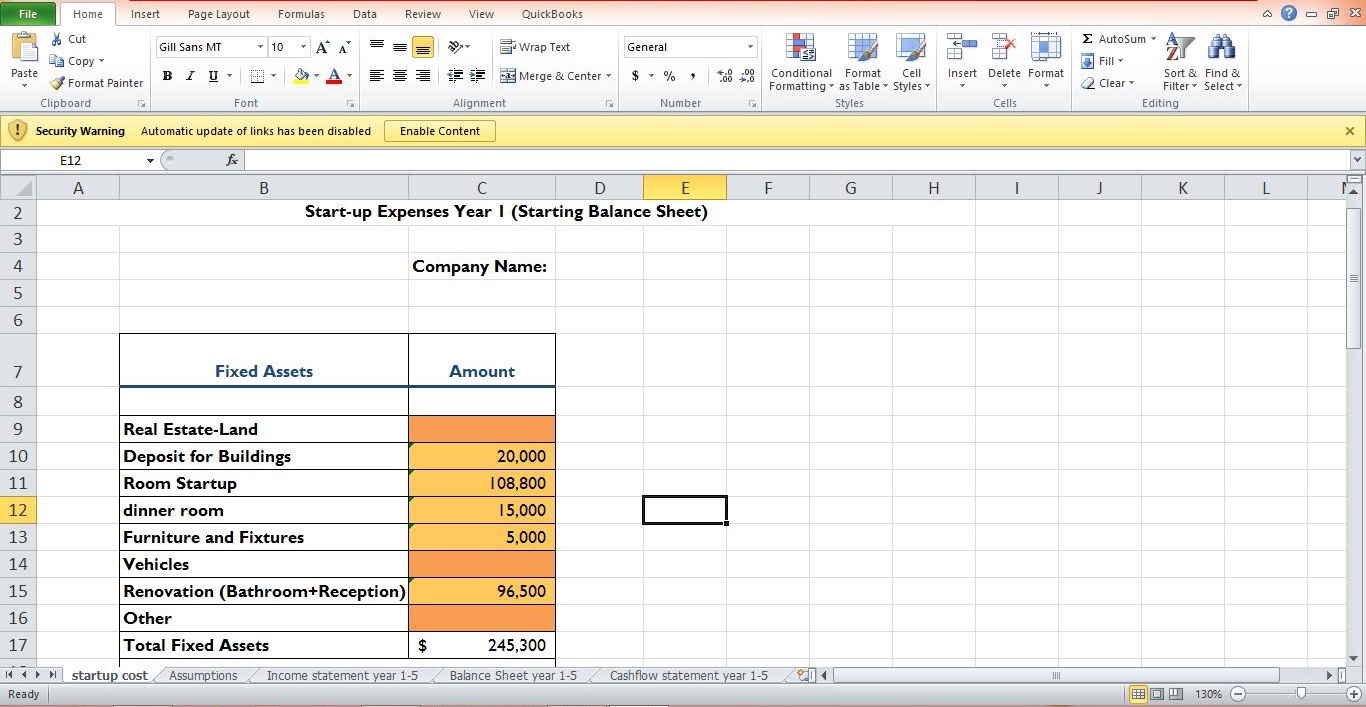Switch to the Assumptions sheet tab

pyautogui.click(x=203, y=676)
